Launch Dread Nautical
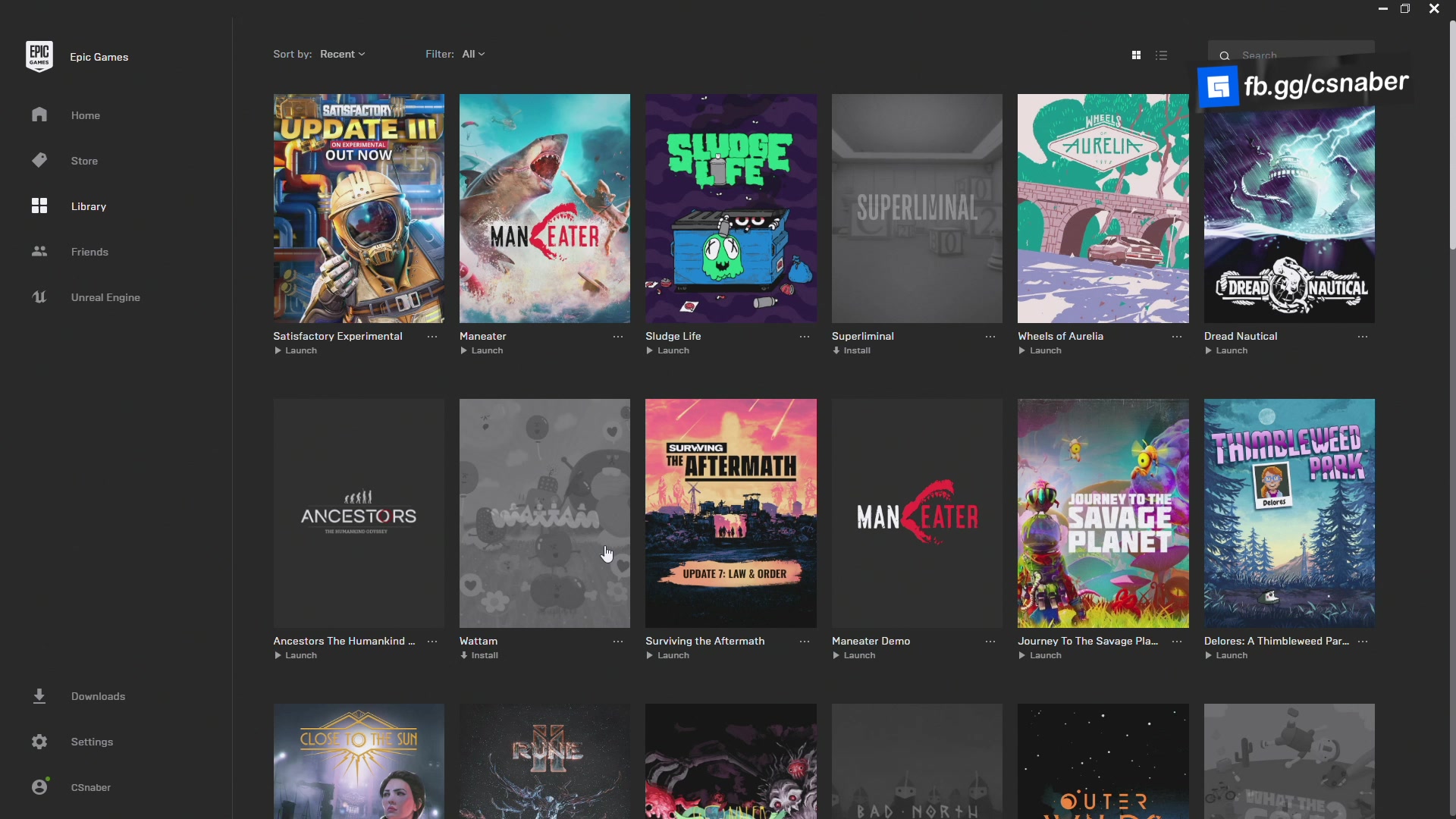The width and height of the screenshot is (1456, 819). pyautogui.click(x=1226, y=350)
